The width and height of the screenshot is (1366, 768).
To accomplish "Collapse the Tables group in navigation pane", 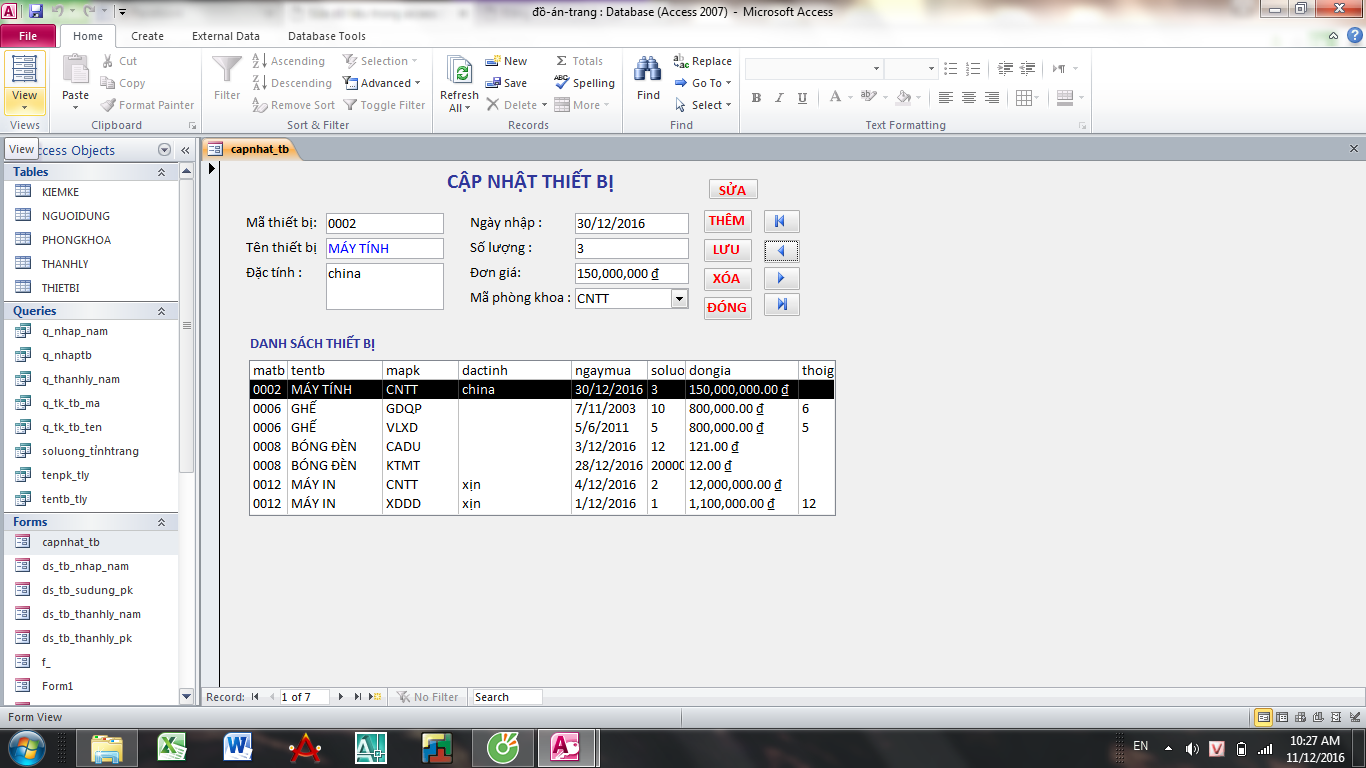I will 161,172.
